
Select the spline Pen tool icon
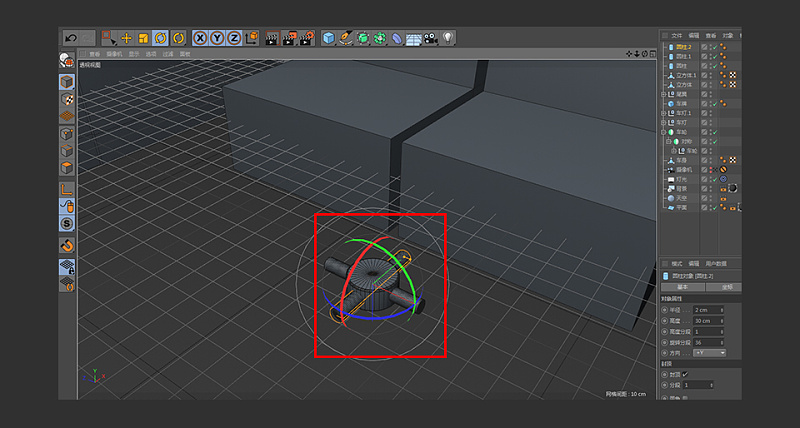[346, 38]
